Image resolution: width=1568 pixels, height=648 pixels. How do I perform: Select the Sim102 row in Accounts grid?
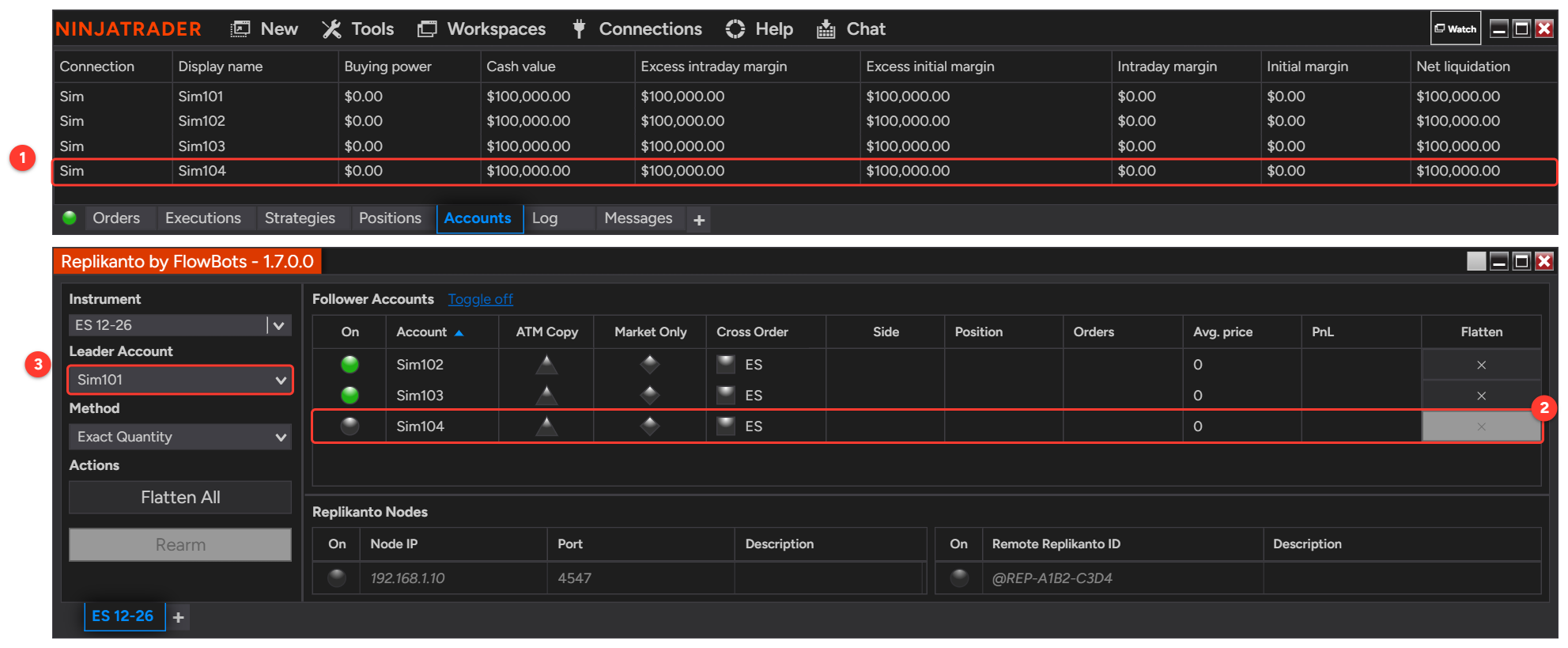click(x=805, y=121)
